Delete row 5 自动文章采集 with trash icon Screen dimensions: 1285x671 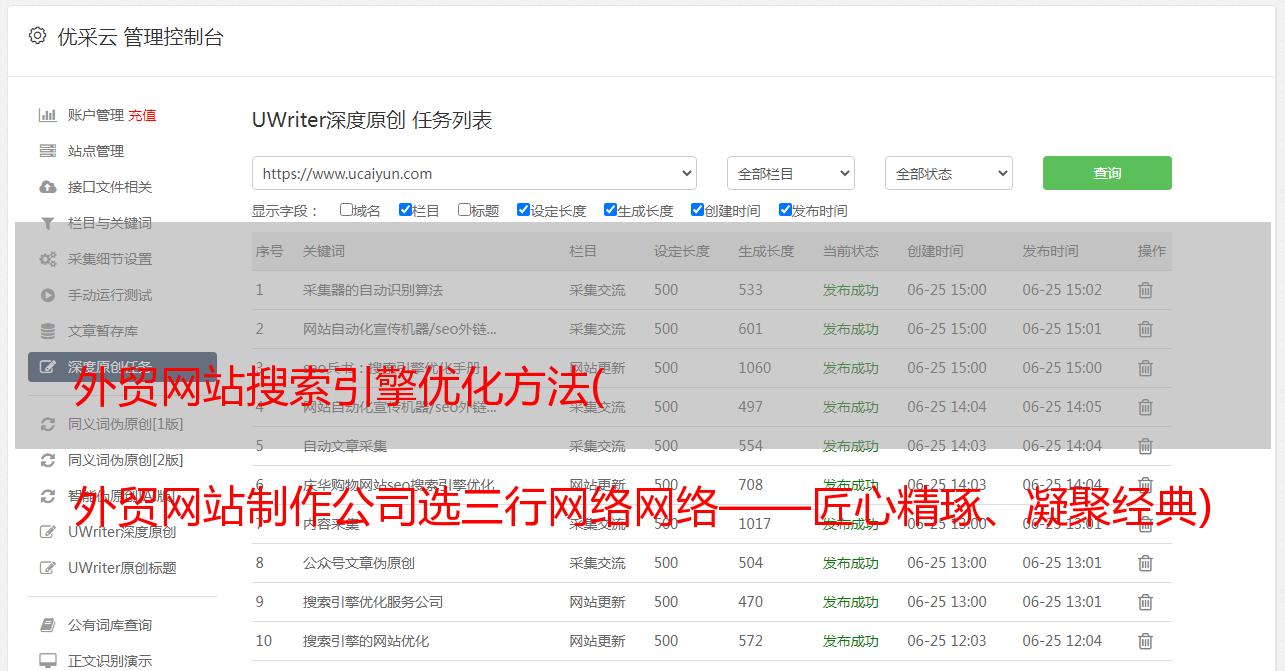point(1146,446)
